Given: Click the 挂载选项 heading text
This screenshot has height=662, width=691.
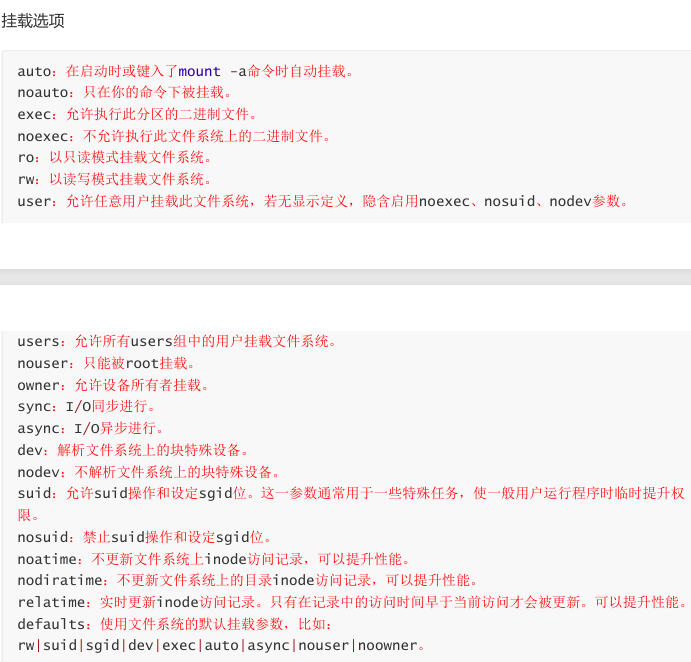Looking at the screenshot, I should pyautogui.click(x=33, y=21).
